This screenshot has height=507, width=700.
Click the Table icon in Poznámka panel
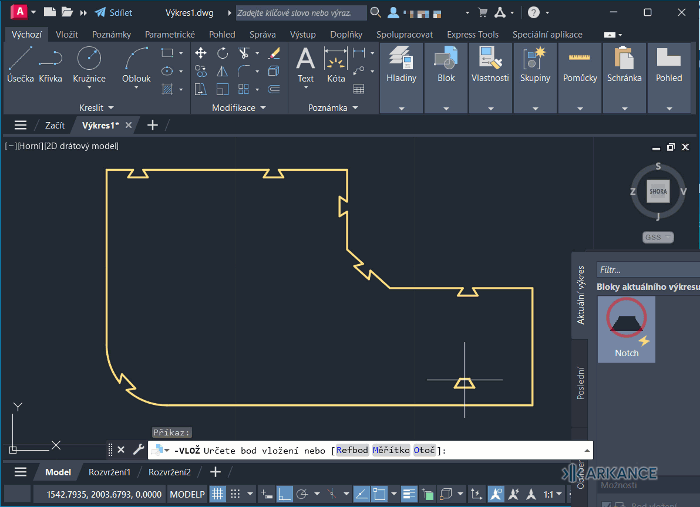(358, 89)
